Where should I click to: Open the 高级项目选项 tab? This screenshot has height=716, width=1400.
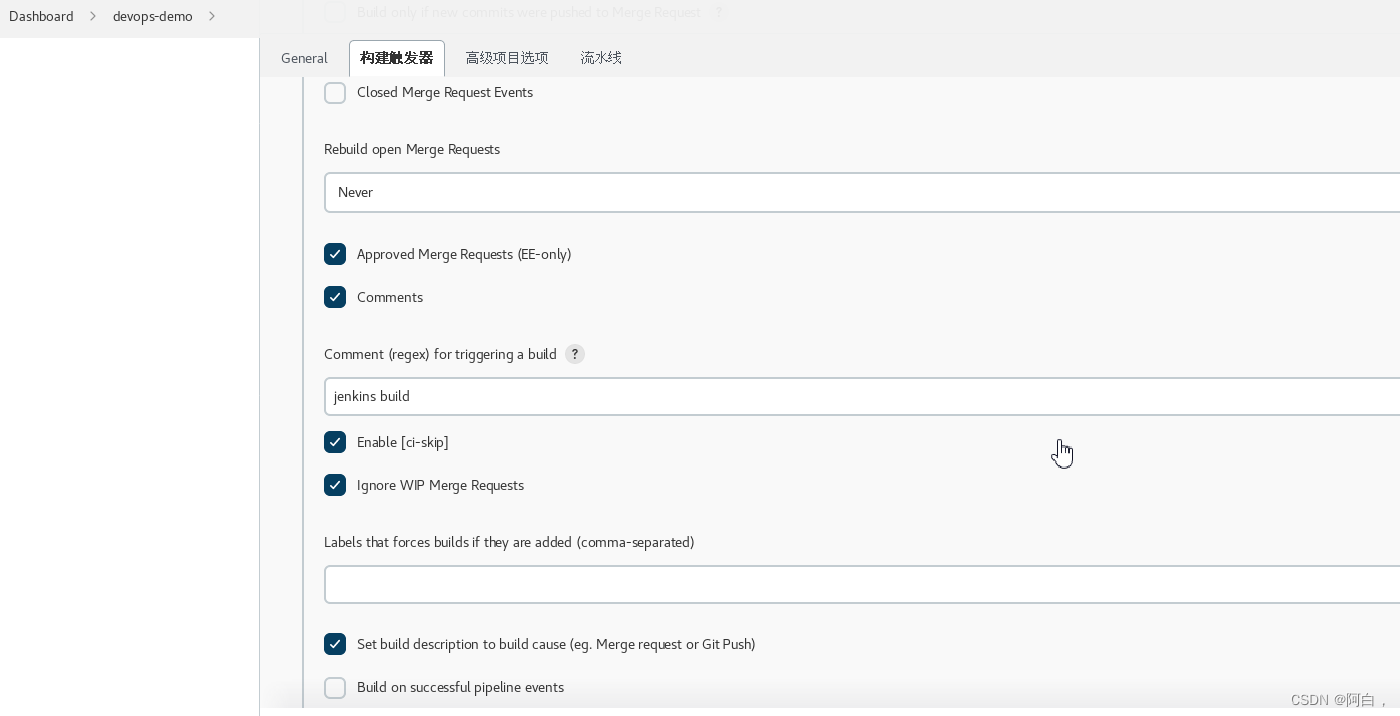[507, 58]
